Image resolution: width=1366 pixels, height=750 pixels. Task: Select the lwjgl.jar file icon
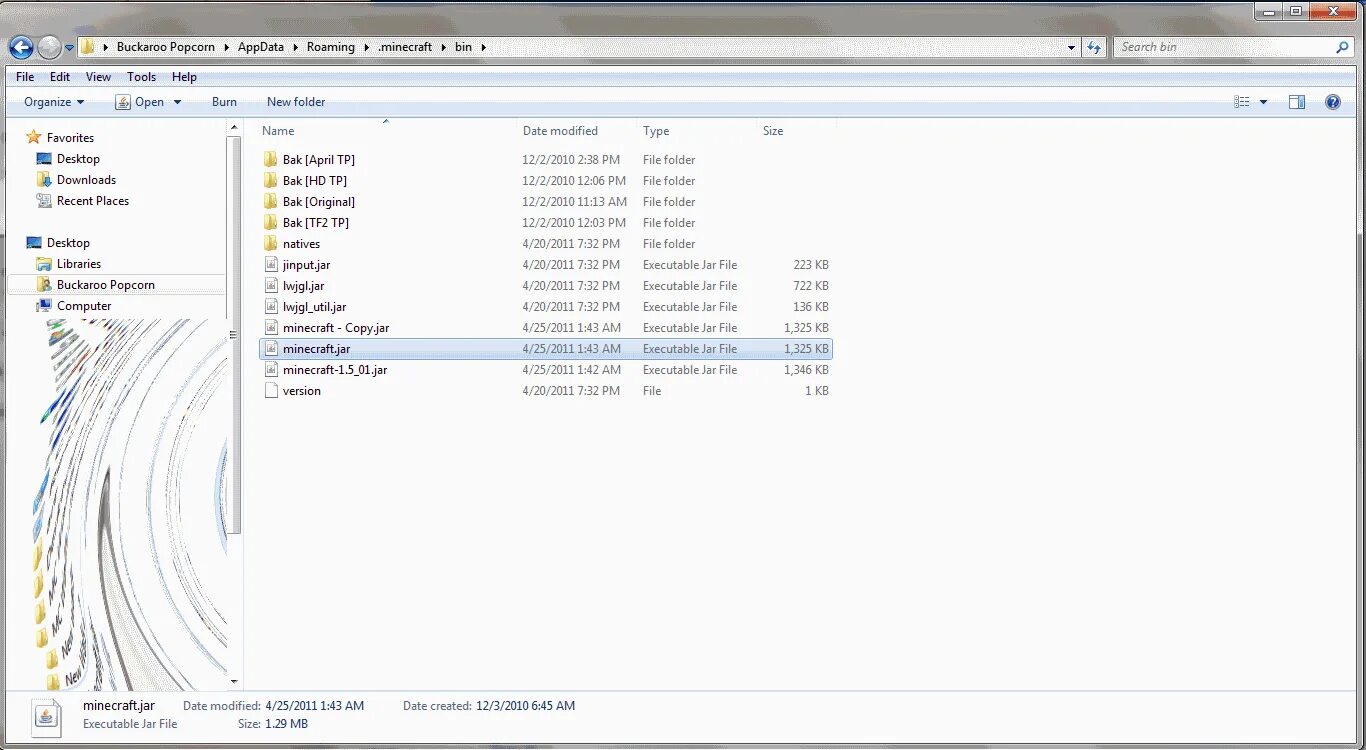pos(270,286)
